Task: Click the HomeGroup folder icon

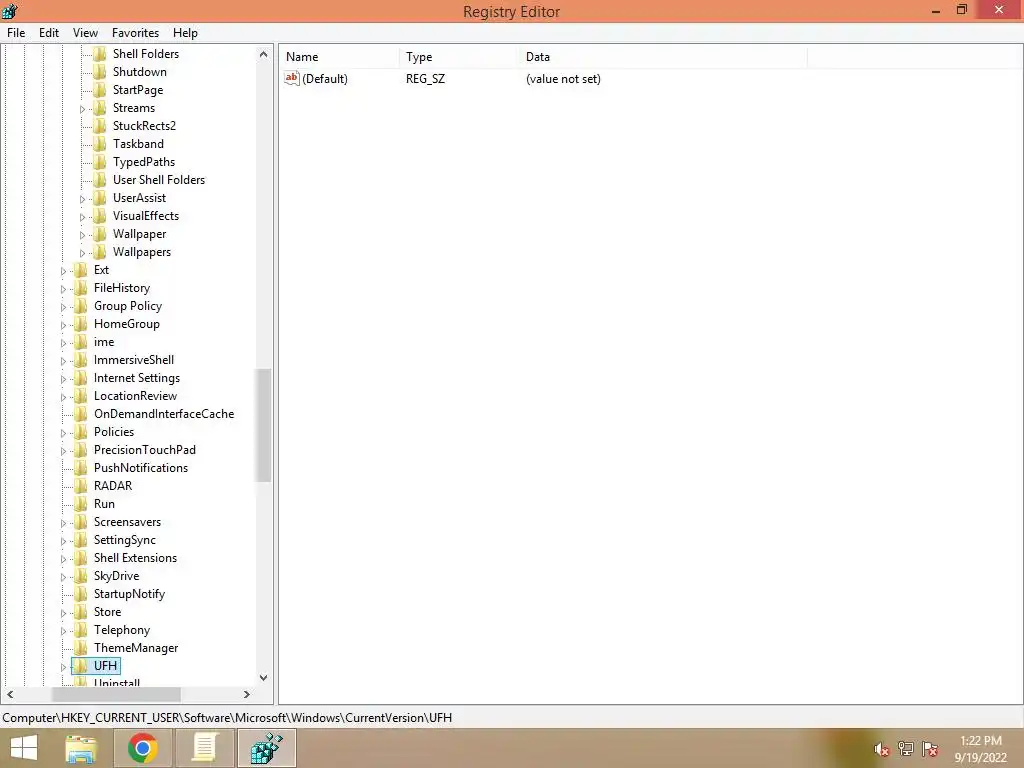Action: tap(80, 324)
